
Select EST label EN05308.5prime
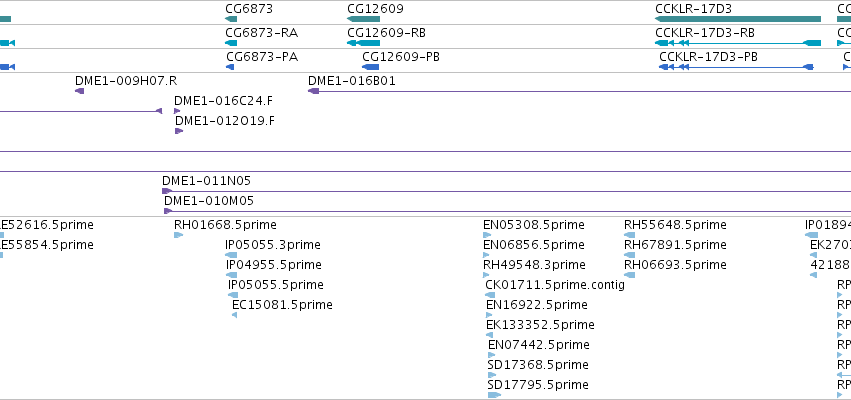534,225
